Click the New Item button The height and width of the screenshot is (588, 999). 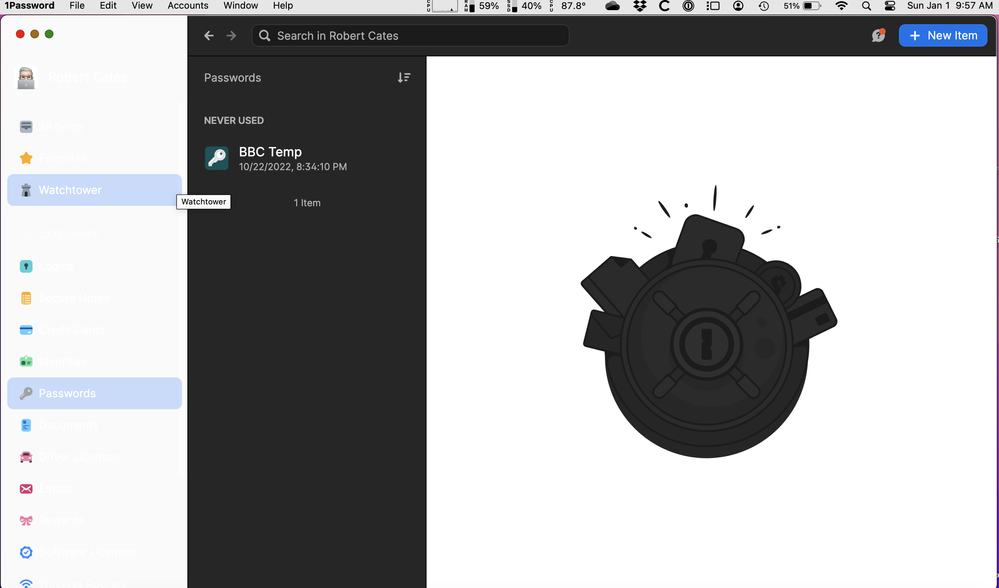(x=943, y=35)
